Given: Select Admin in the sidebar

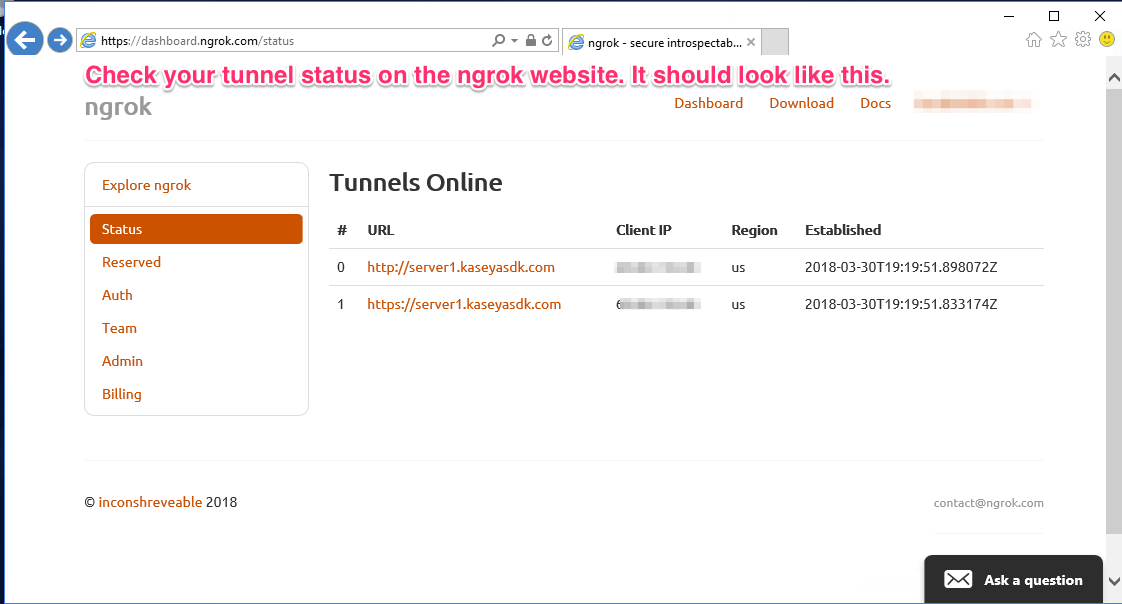Looking at the screenshot, I should tap(122, 361).
